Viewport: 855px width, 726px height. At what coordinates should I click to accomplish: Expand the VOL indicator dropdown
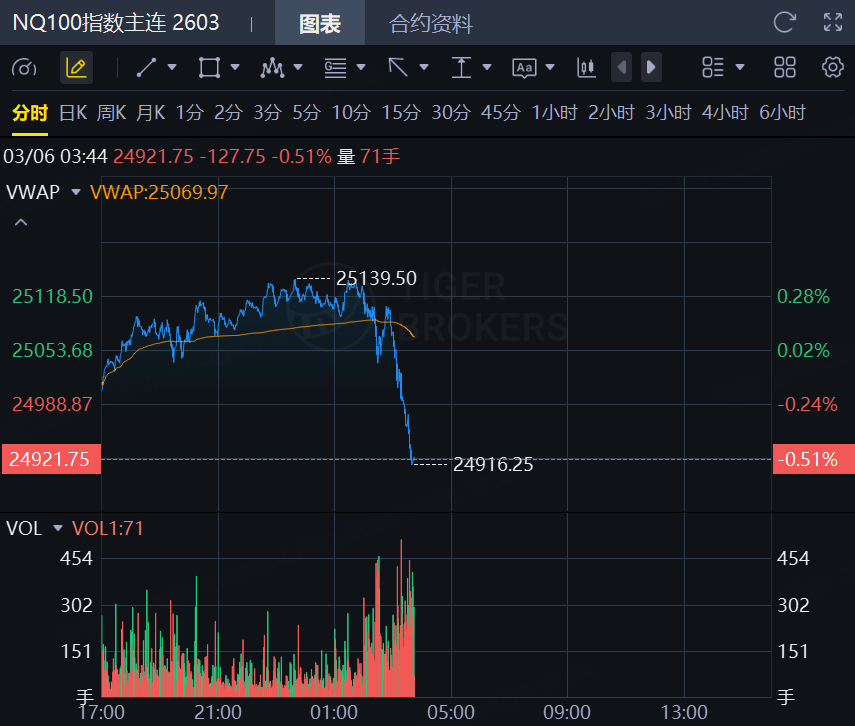pyautogui.click(x=58, y=528)
